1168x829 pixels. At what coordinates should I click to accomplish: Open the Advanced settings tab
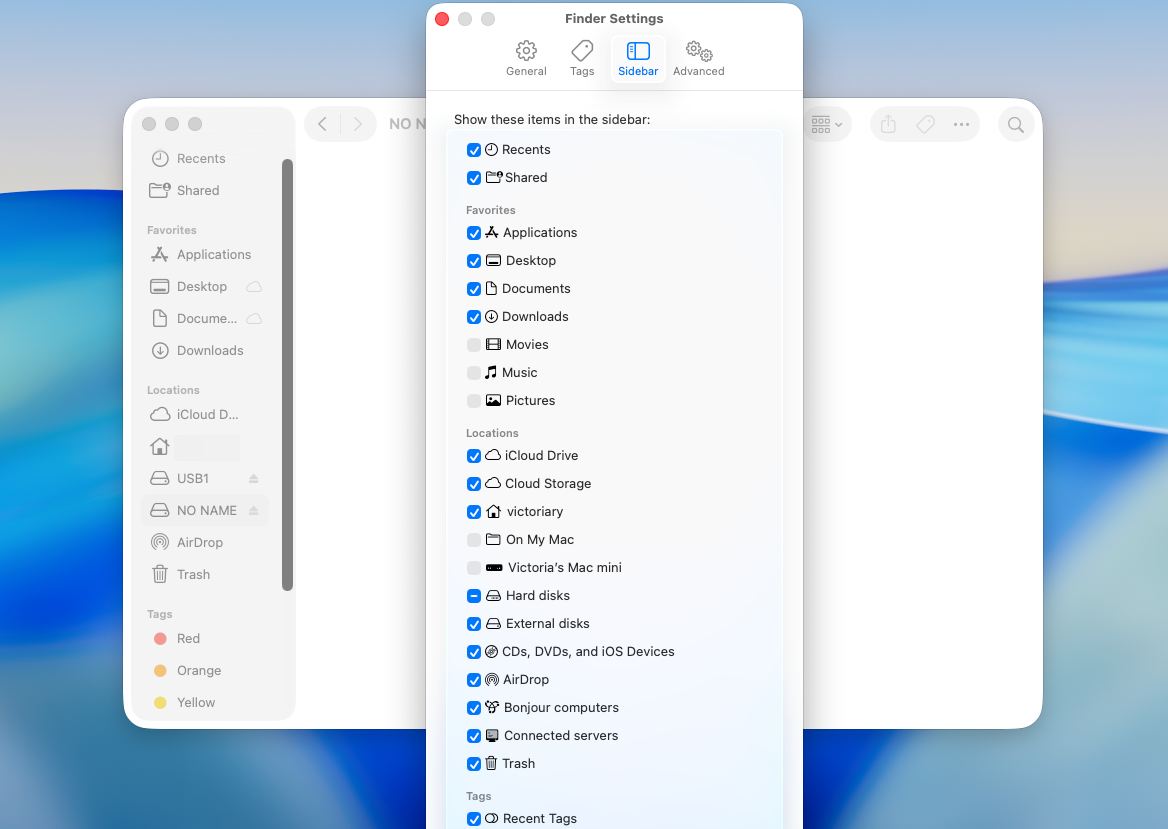(698, 59)
